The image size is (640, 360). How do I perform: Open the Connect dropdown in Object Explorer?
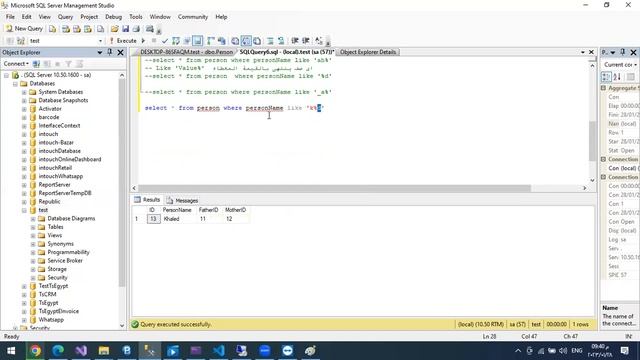point(16,64)
